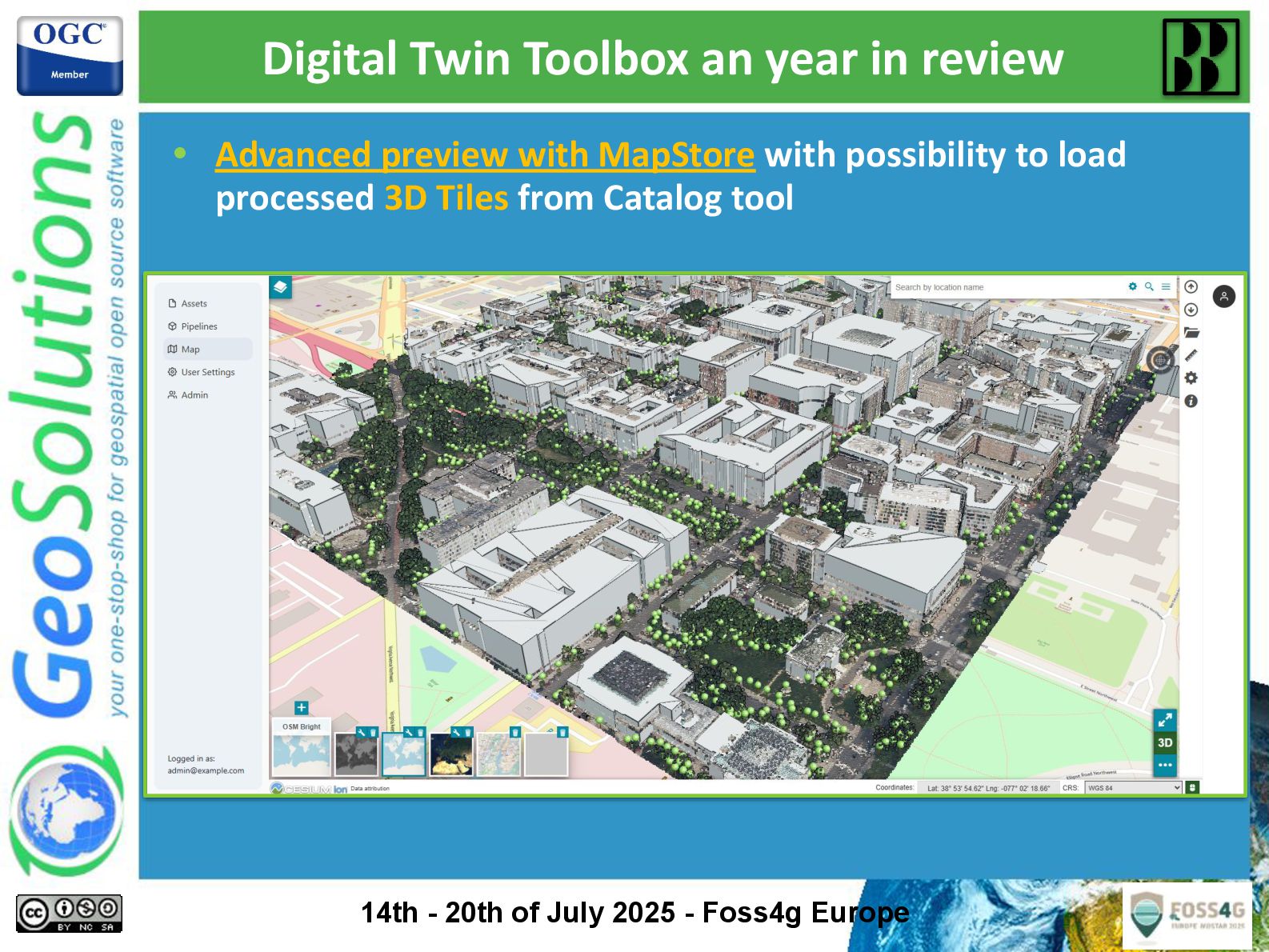
Task: Delete topographic background with trash icon
Action: coord(515,732)
